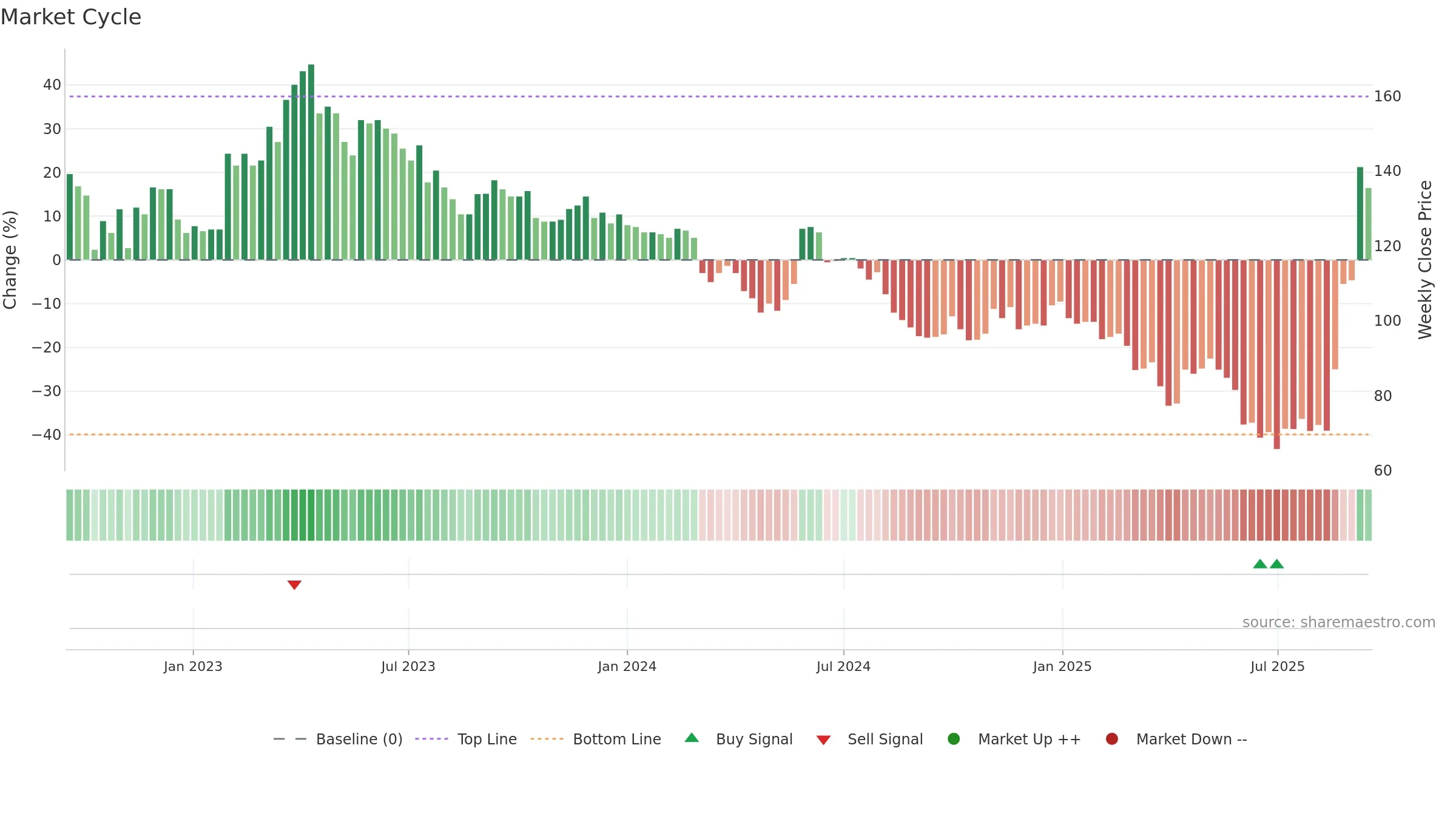Toggle the Bottom Line legend entry
The height and width of the screenshot is (819, 1456).
(596, 739)
